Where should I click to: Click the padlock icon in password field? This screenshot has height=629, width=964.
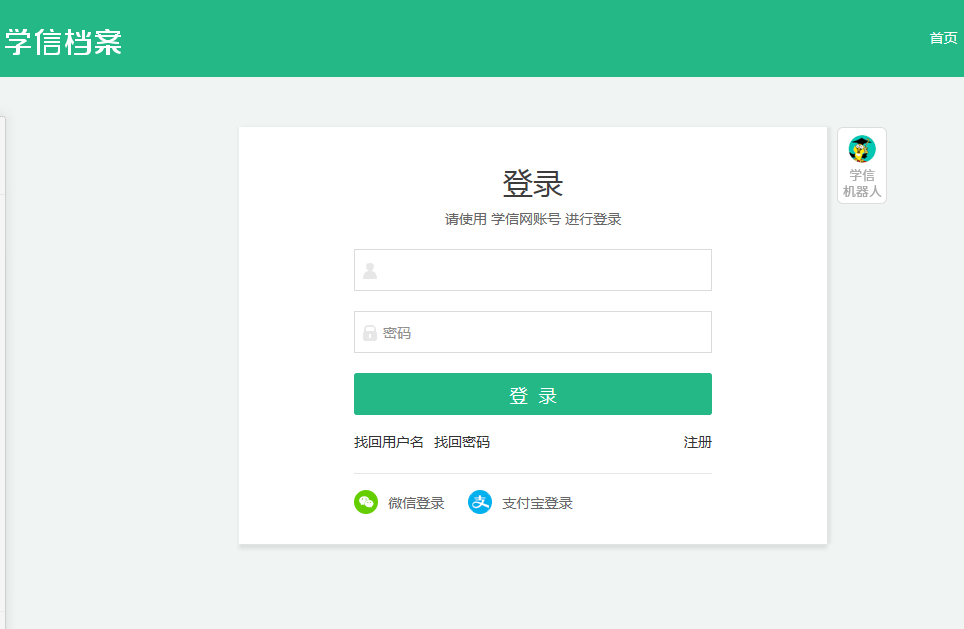pyautogui.click(x=370, y=332)
